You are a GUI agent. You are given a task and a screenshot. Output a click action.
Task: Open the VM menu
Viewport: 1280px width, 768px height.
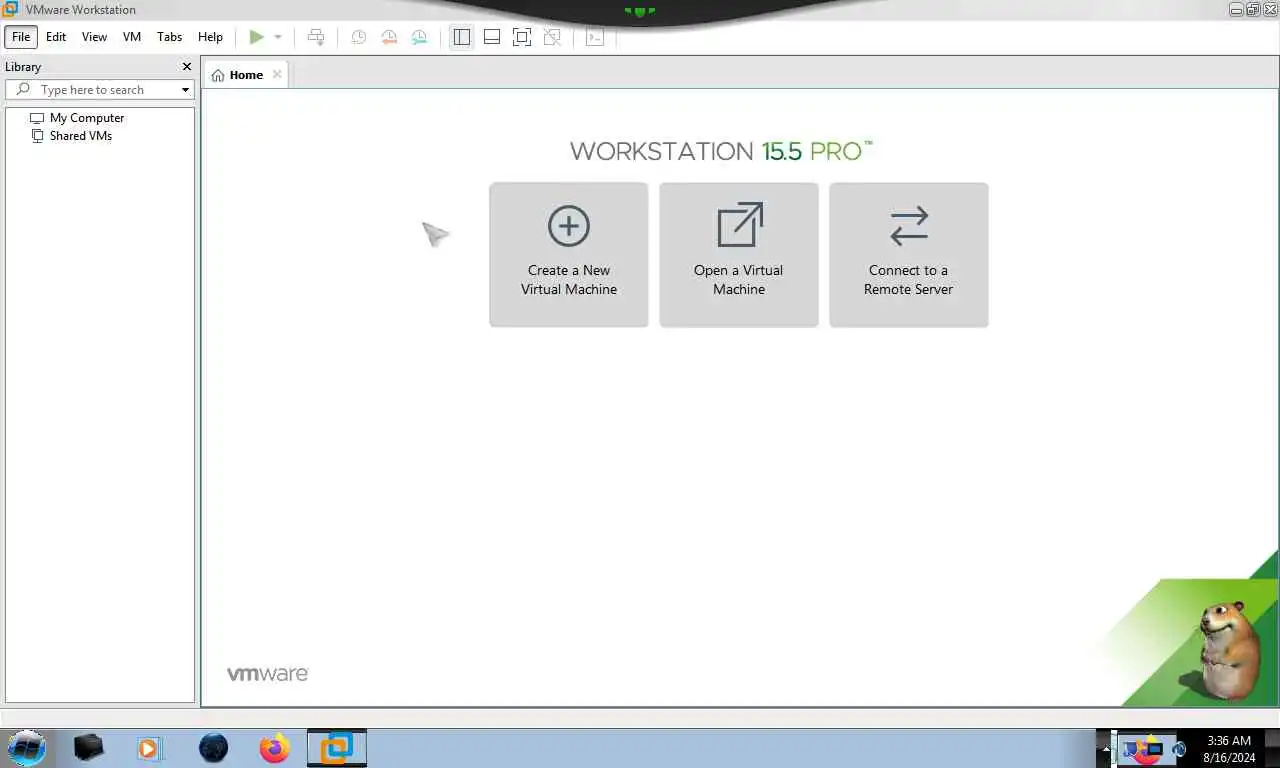[x=132, y=37]
